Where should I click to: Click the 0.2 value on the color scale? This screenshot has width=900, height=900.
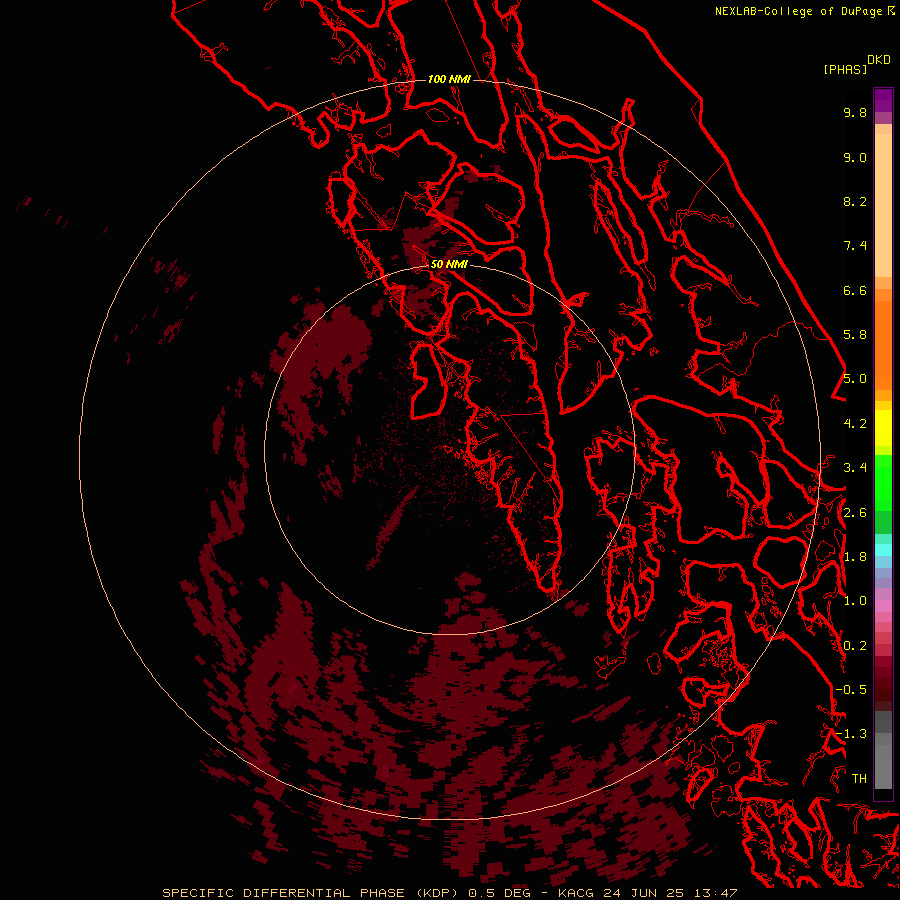(855, 646)
